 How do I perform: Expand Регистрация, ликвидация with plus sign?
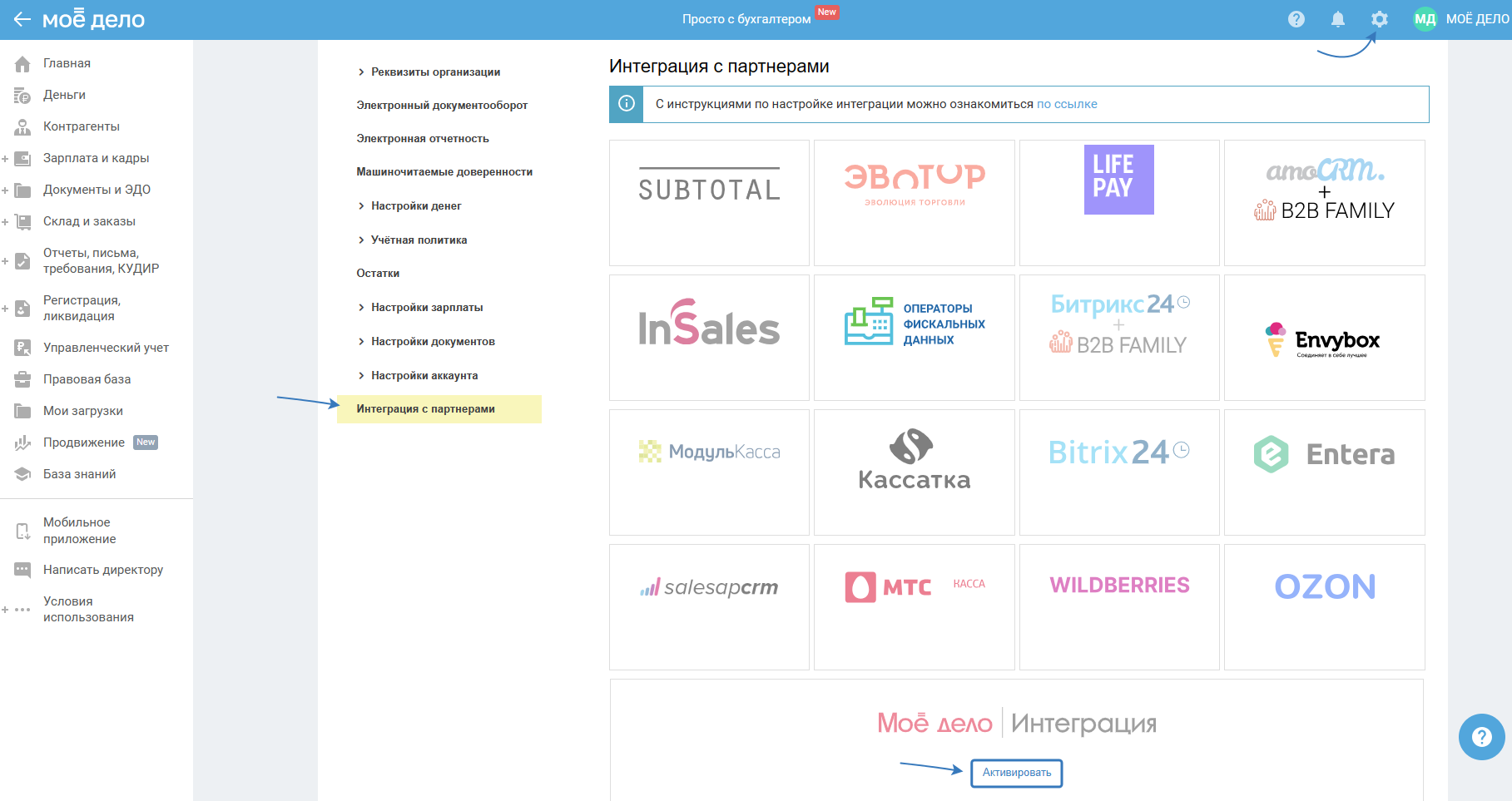(5, 309)
